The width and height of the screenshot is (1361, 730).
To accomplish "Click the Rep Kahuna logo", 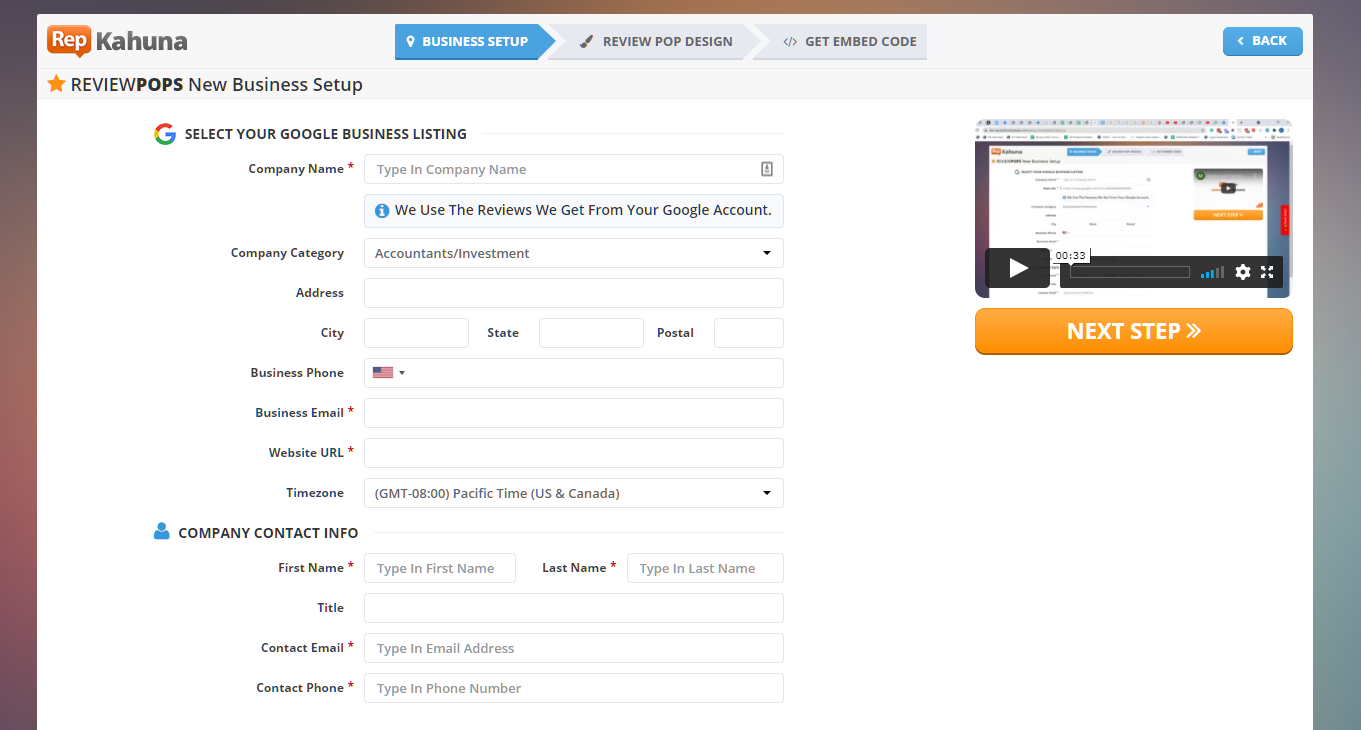I will 117,42.
